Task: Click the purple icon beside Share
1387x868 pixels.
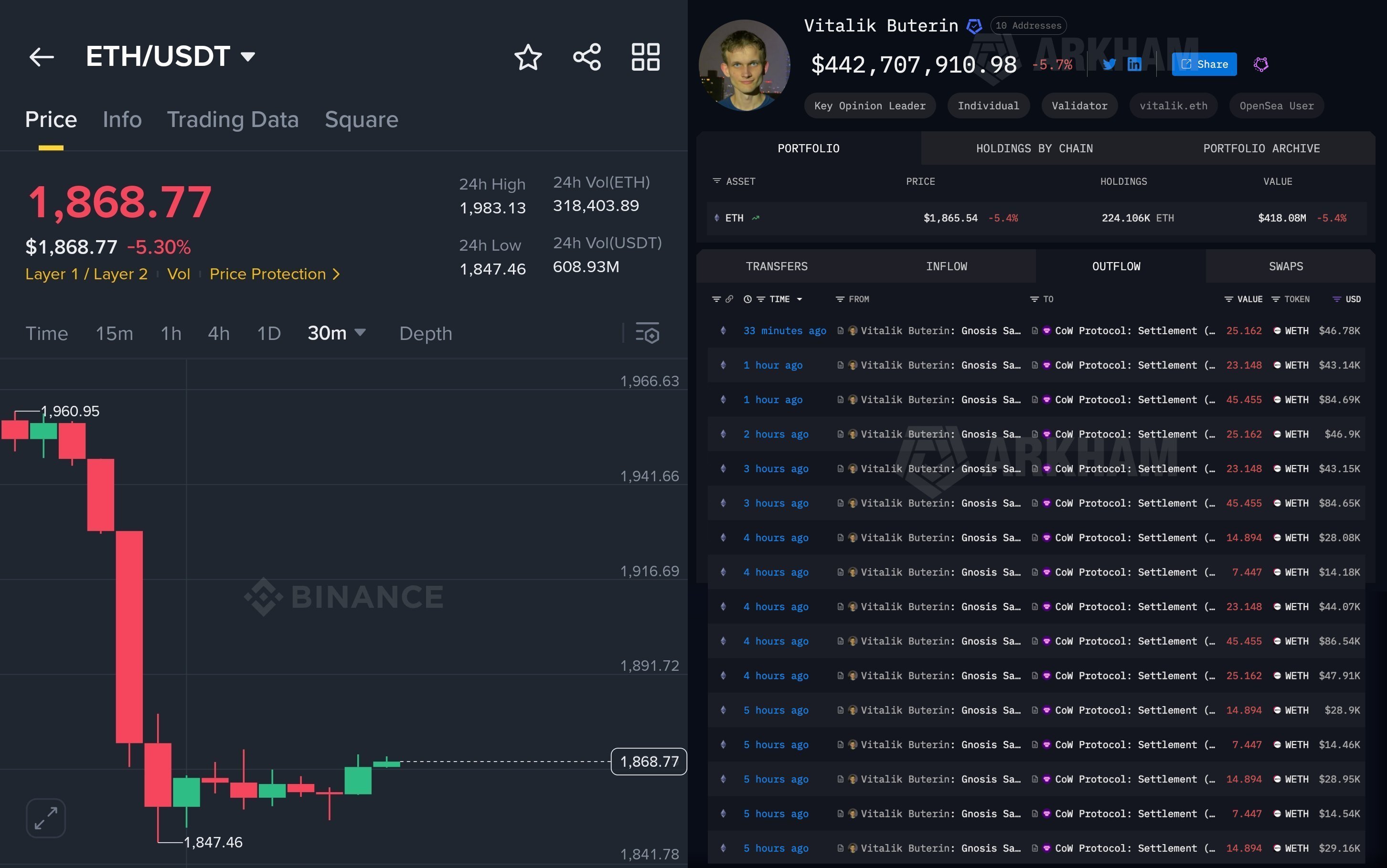Action: [x=1261, y=64]
